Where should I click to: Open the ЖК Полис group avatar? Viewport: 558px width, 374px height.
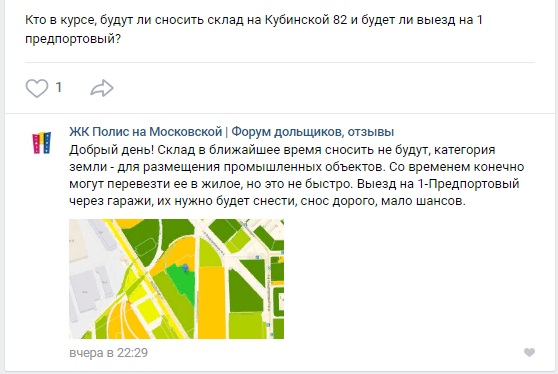click(x=42, y=143)
